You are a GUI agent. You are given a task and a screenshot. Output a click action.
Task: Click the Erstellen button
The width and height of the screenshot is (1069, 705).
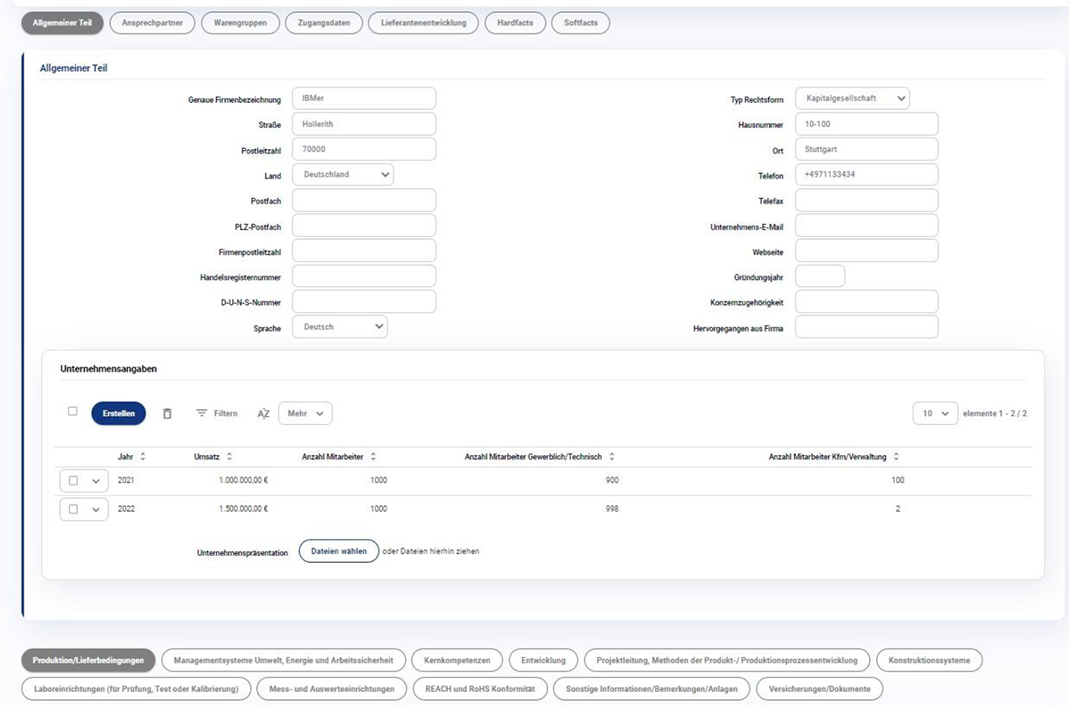click(118, 413)
